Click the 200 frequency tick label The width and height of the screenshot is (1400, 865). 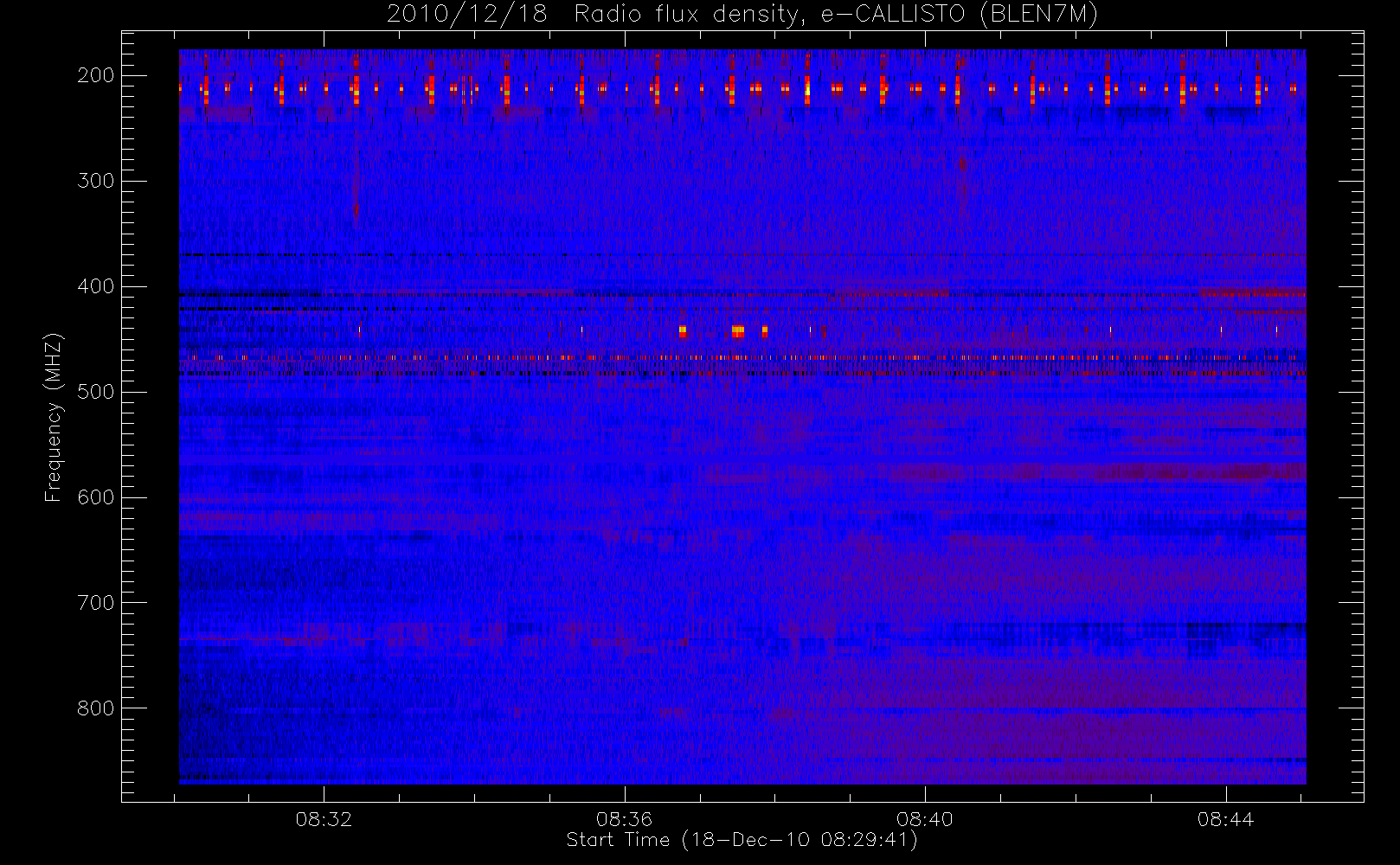[96, 75]
